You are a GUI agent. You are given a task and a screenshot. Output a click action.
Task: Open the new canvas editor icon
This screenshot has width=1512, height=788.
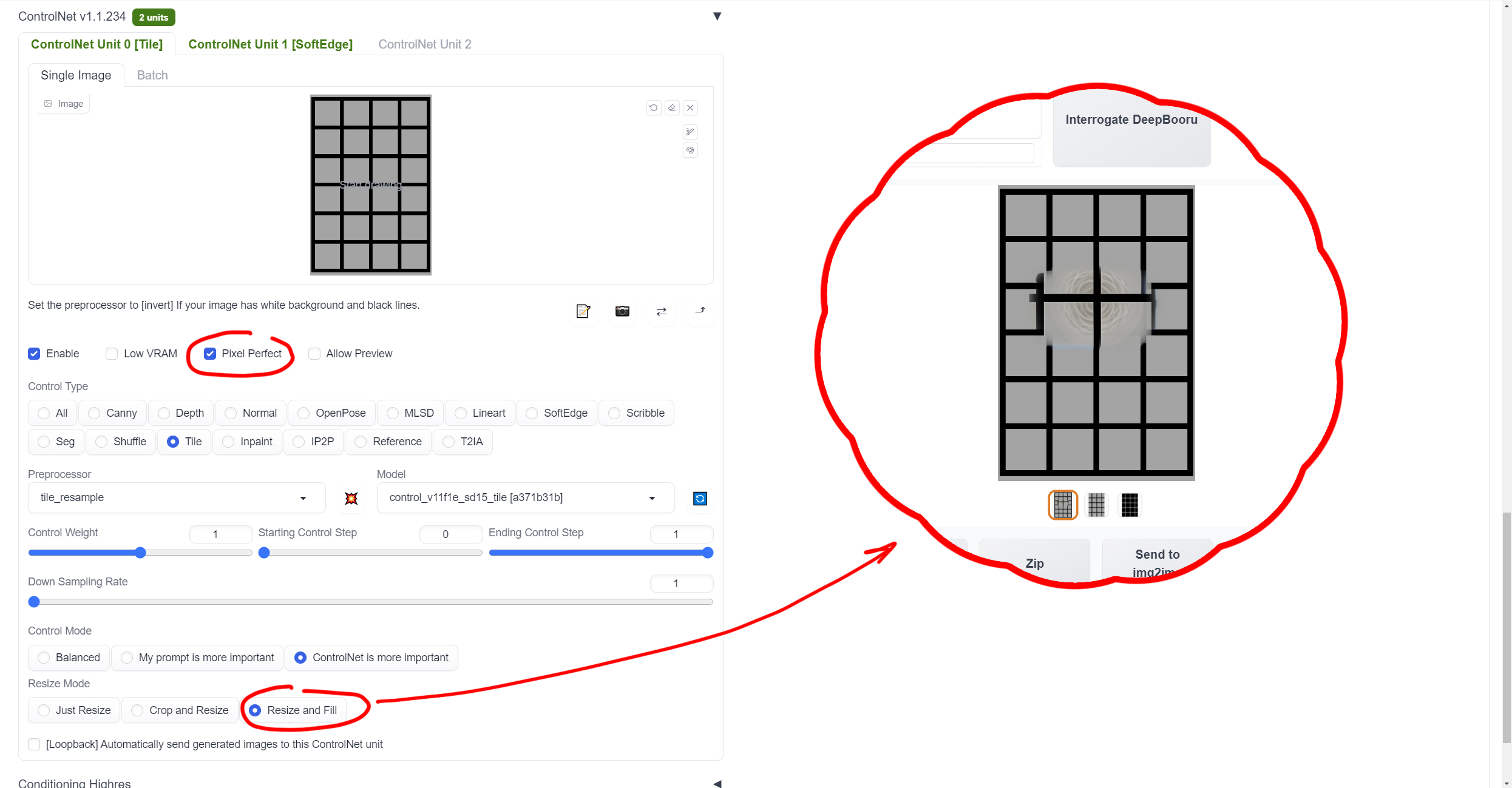click(583, 311)
